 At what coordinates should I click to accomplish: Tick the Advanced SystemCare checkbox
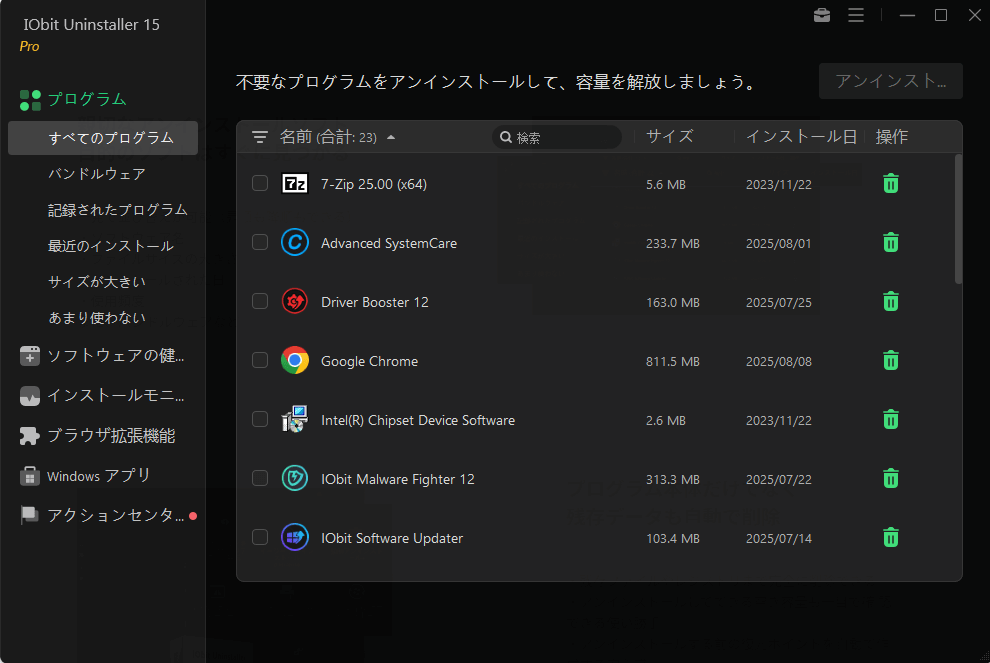tap(259, 242)
